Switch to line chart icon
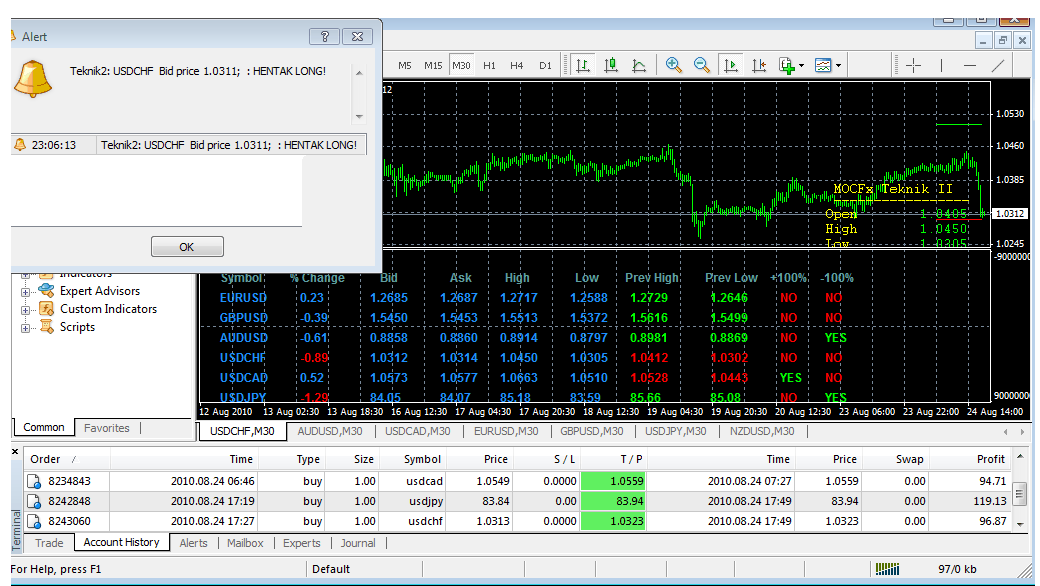Image resolution: width=1040 pixels, height=586 pixels. click(x=639, y=65)
